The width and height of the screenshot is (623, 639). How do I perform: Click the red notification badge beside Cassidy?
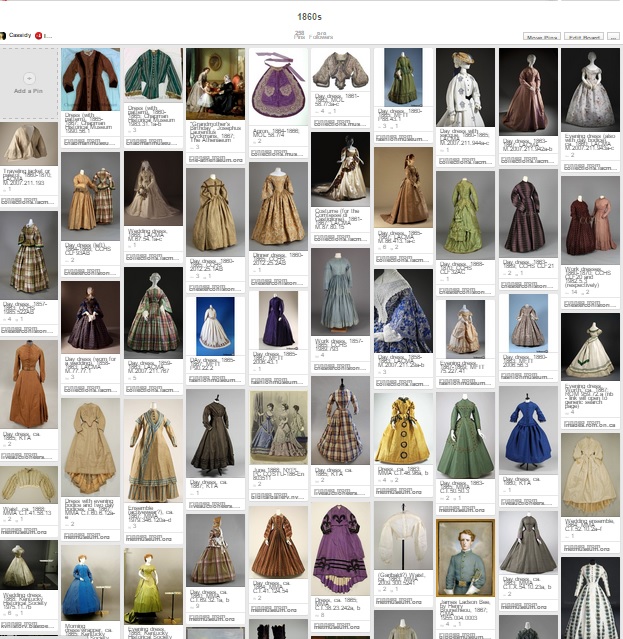39,36
